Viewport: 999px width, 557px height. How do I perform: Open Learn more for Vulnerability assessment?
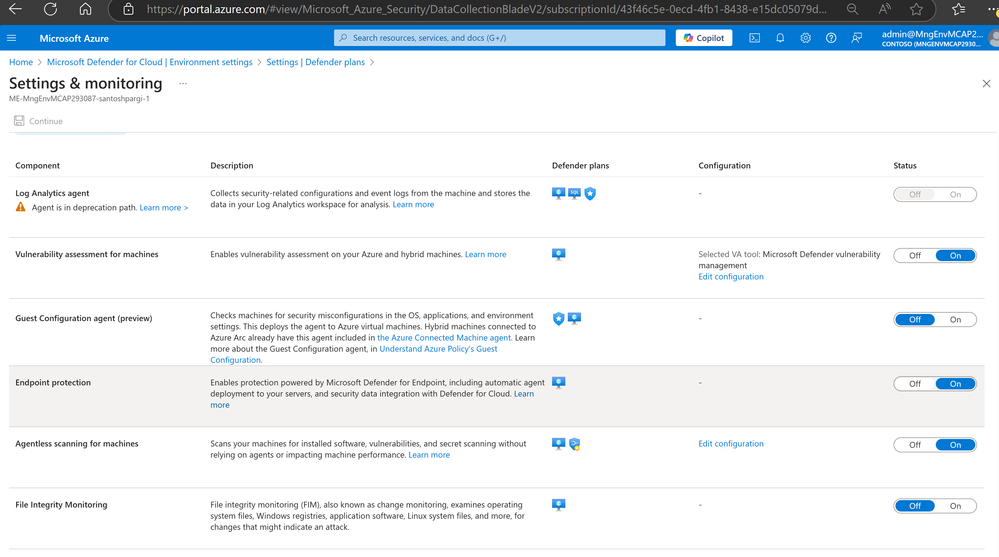485,254
